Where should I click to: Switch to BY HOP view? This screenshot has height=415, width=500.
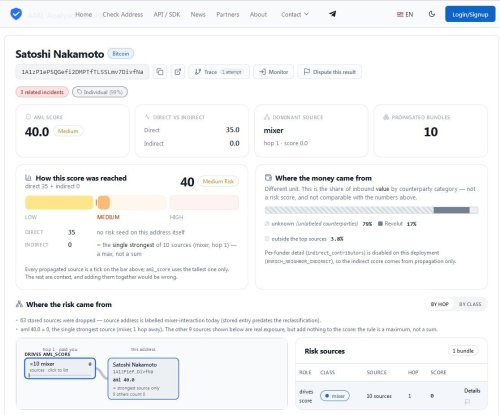[x=440, y=304]
